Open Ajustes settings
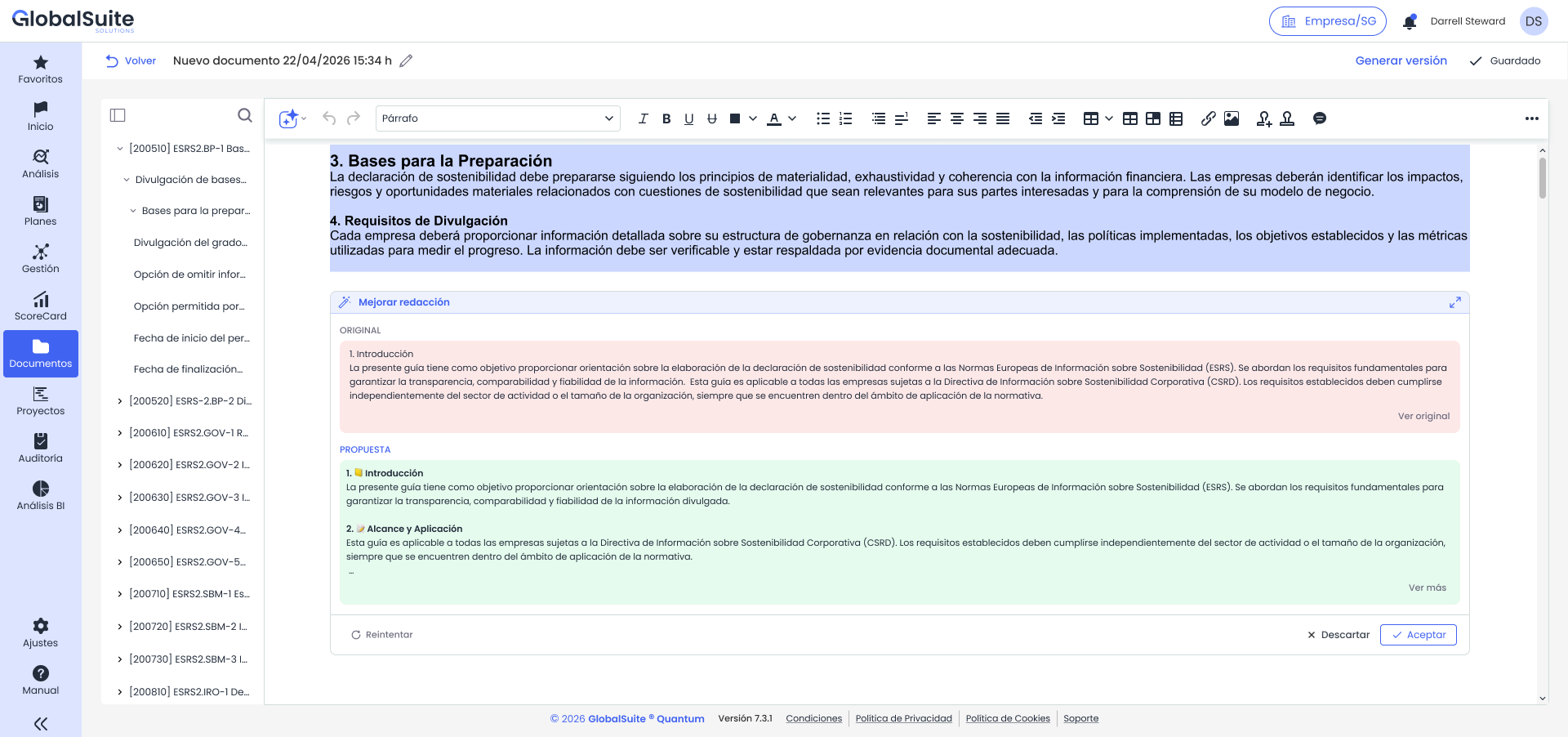1568x737 pixels. [x=41, y=633]
